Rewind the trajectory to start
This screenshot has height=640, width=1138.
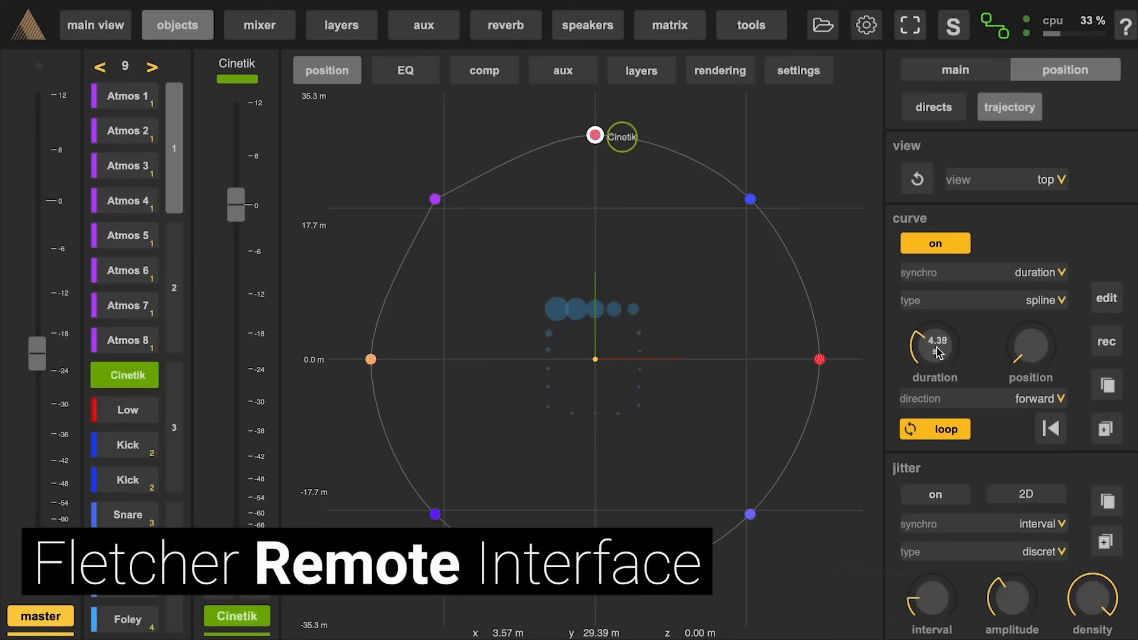pyautogui.click(x=1050, y=429)
